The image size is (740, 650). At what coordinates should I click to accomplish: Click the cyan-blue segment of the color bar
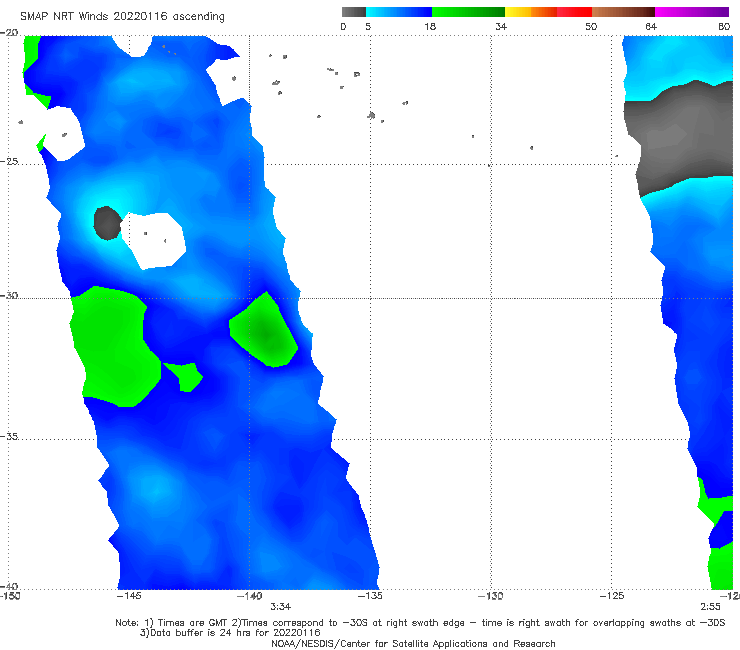click(399, 12)
